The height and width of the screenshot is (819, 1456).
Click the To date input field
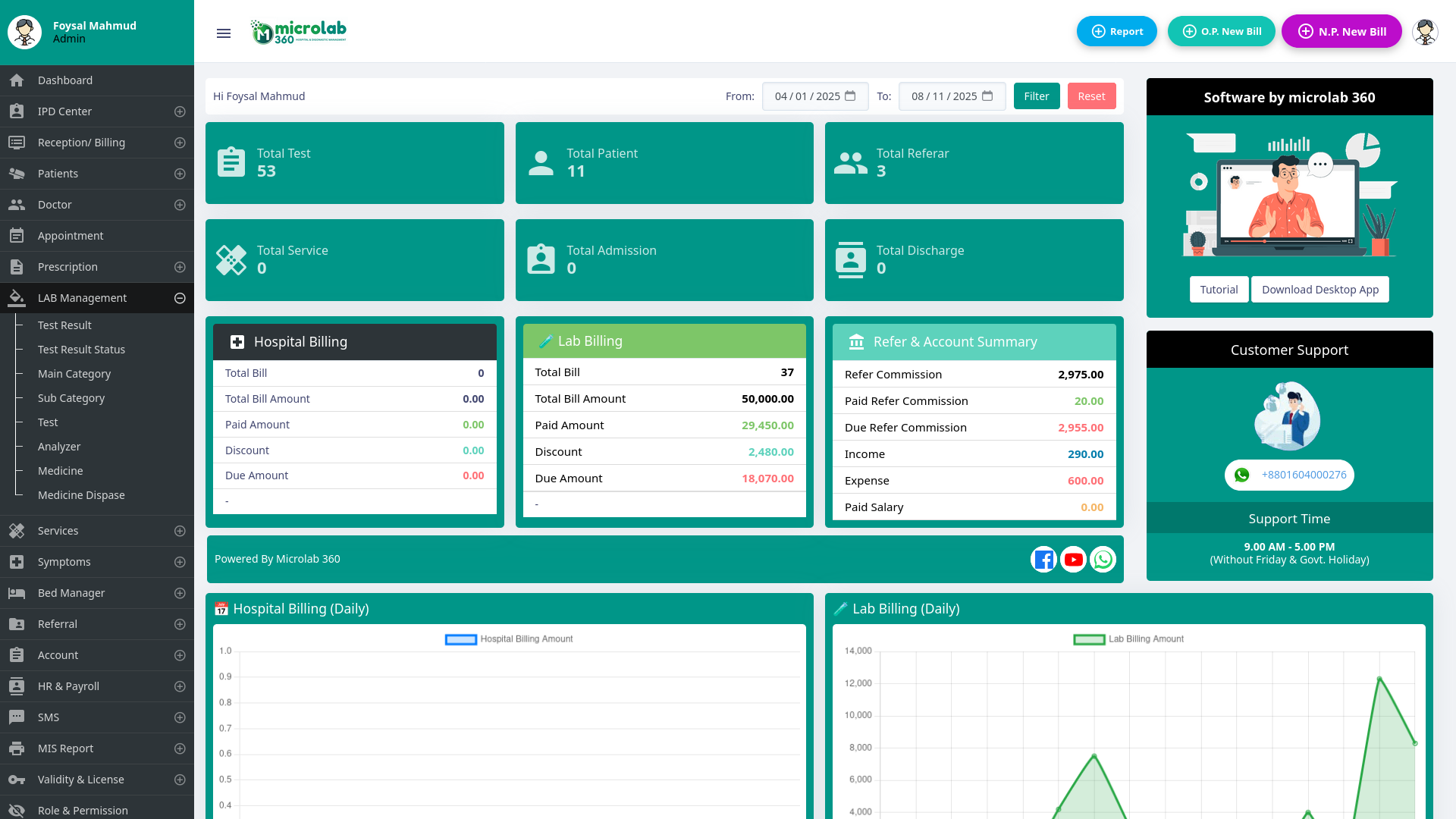pos(952,96)
